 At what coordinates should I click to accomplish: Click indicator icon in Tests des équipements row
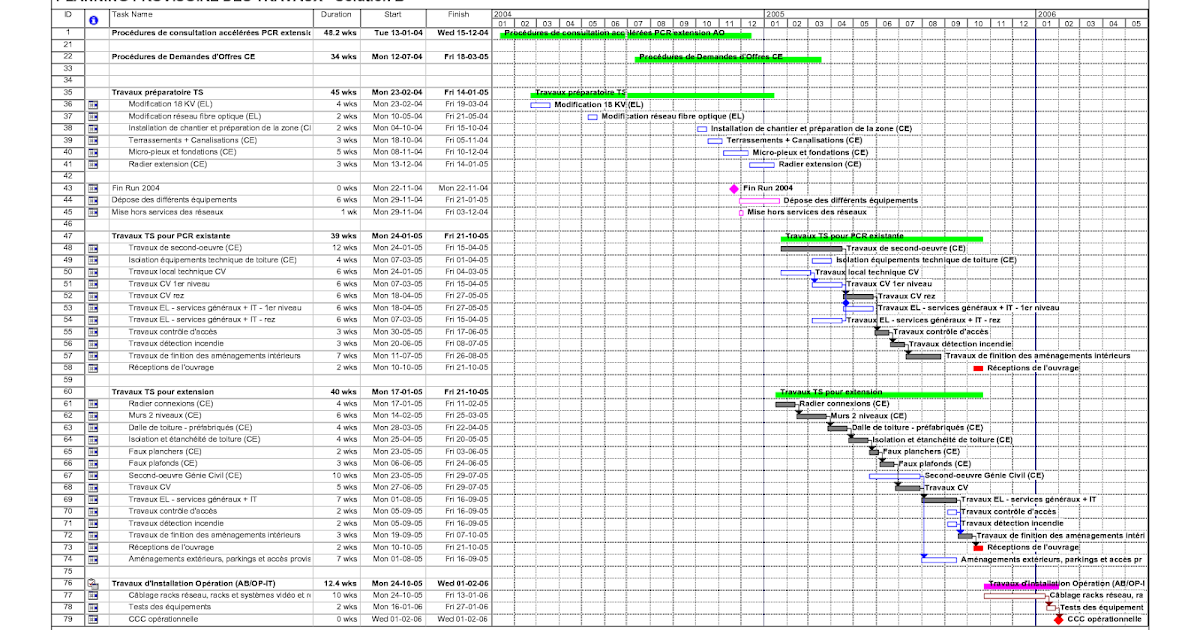pyautogui.click(x=94, y=608)
